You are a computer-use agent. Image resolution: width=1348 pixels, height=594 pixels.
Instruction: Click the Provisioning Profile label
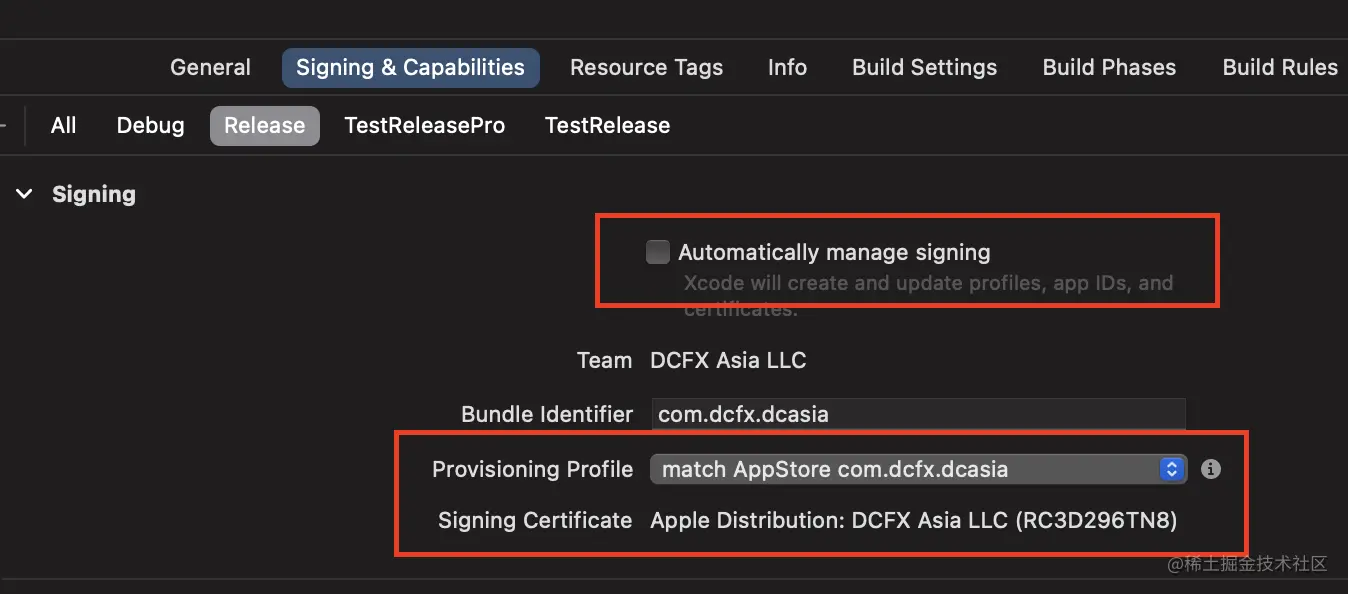click(532, 469)
